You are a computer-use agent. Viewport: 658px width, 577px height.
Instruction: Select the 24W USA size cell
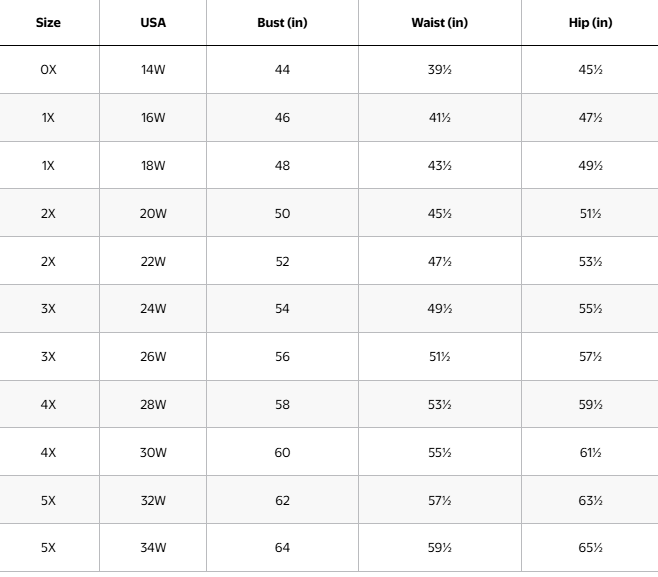(x=153, y=309)
